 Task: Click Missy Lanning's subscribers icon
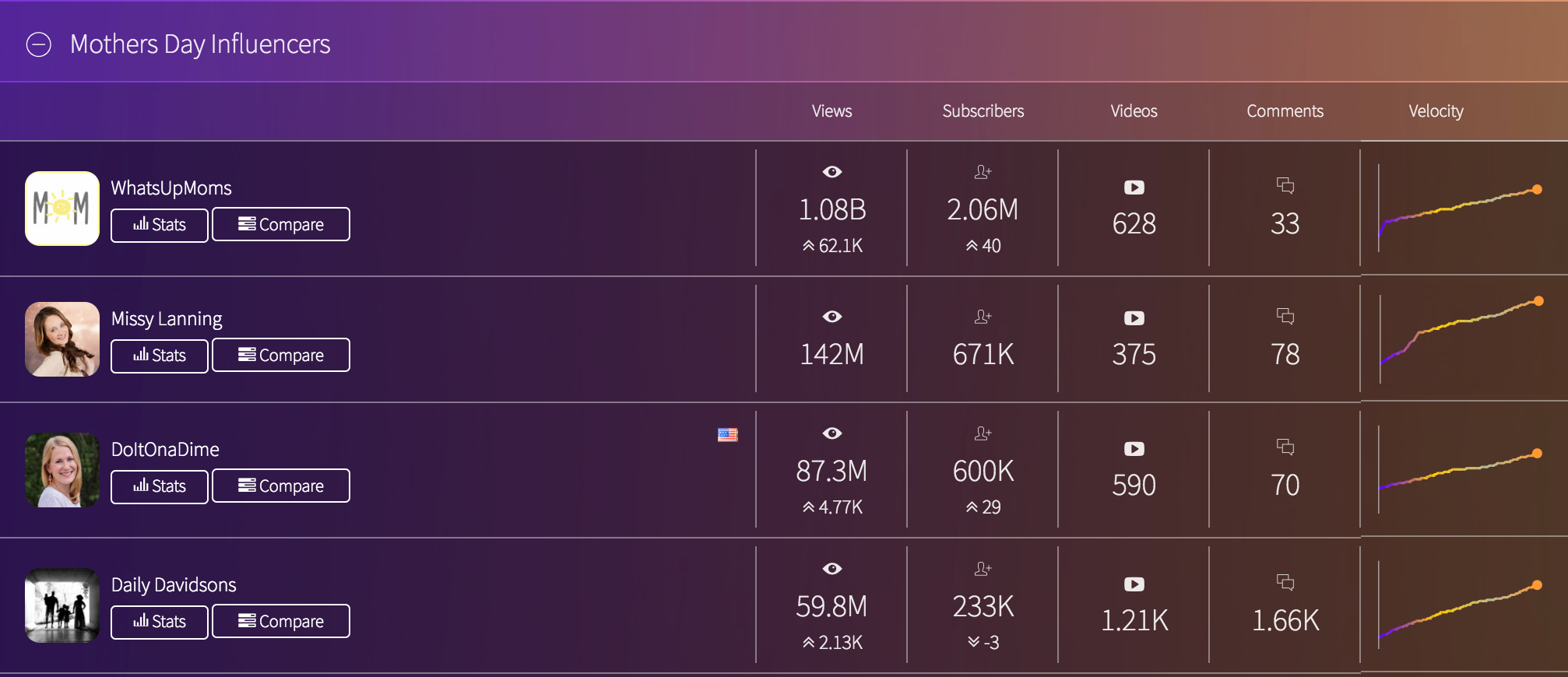(x=983, y=317)
